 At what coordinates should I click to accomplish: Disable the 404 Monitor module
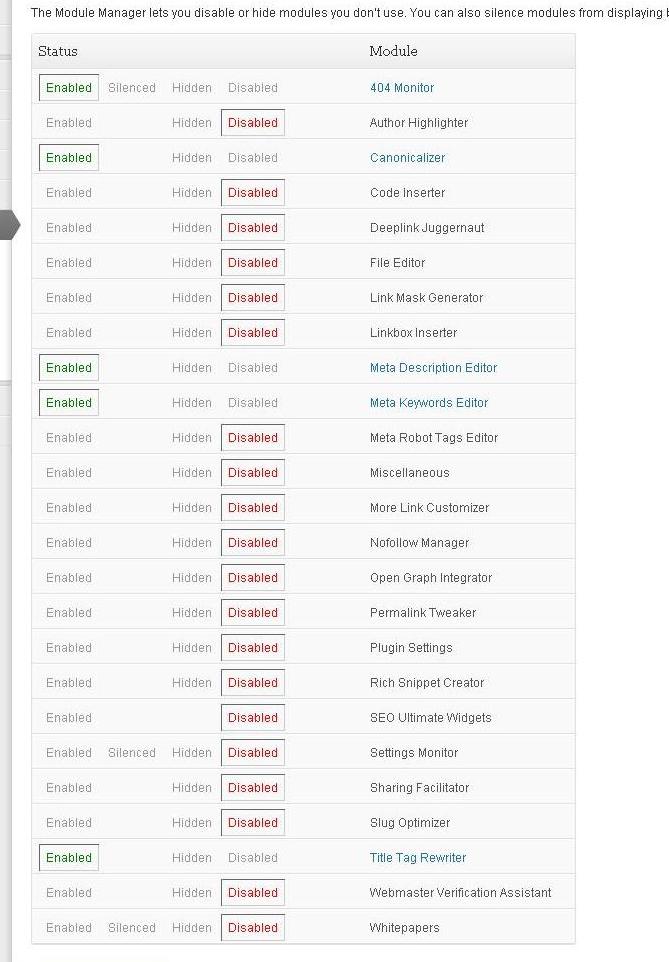point(252,88)
